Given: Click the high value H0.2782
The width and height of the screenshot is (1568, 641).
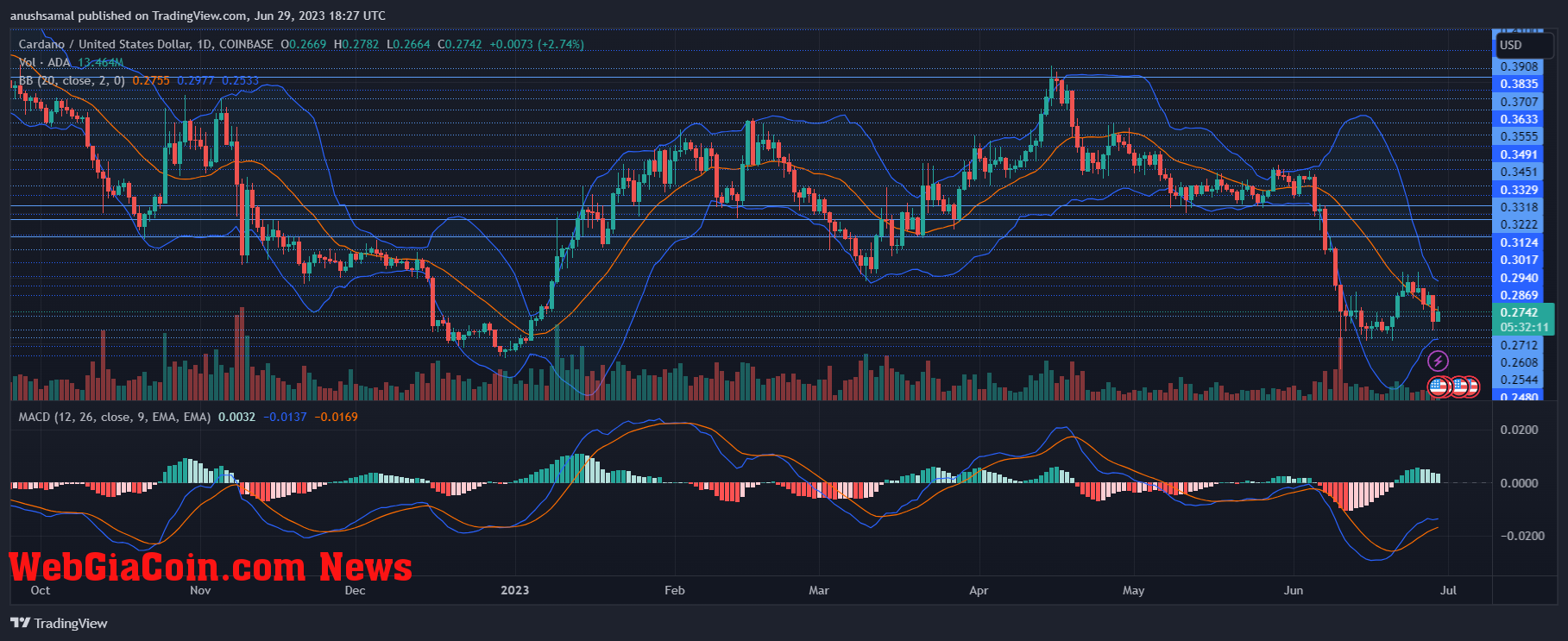Looking at the screenshot, I should (x=356, y=44).
